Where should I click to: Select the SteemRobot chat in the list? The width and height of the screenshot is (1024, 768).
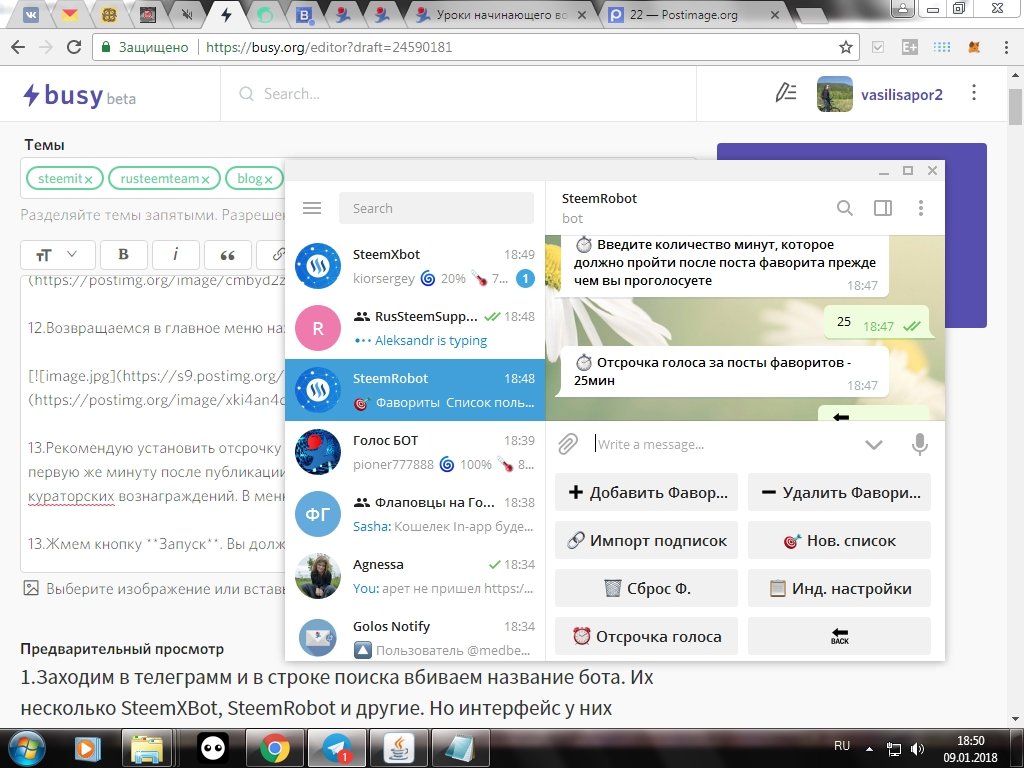pyautogui.click(x=415, y=390)
